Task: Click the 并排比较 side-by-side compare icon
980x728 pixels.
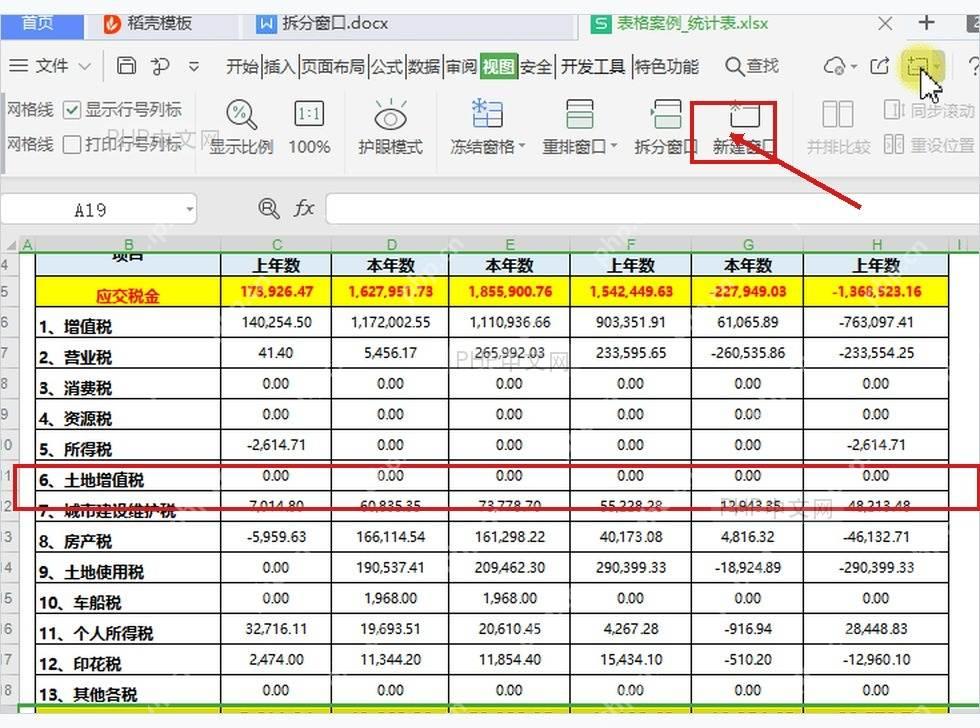Action: (838, 114)
